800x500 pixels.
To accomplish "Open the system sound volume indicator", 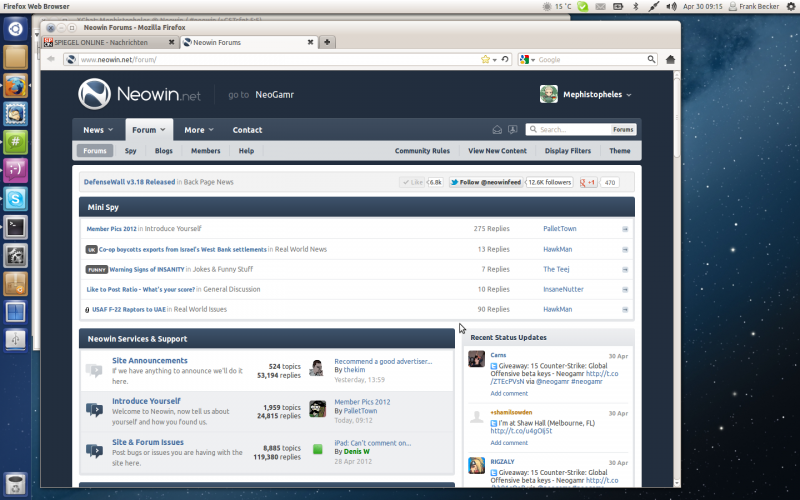I will [671, 7].
